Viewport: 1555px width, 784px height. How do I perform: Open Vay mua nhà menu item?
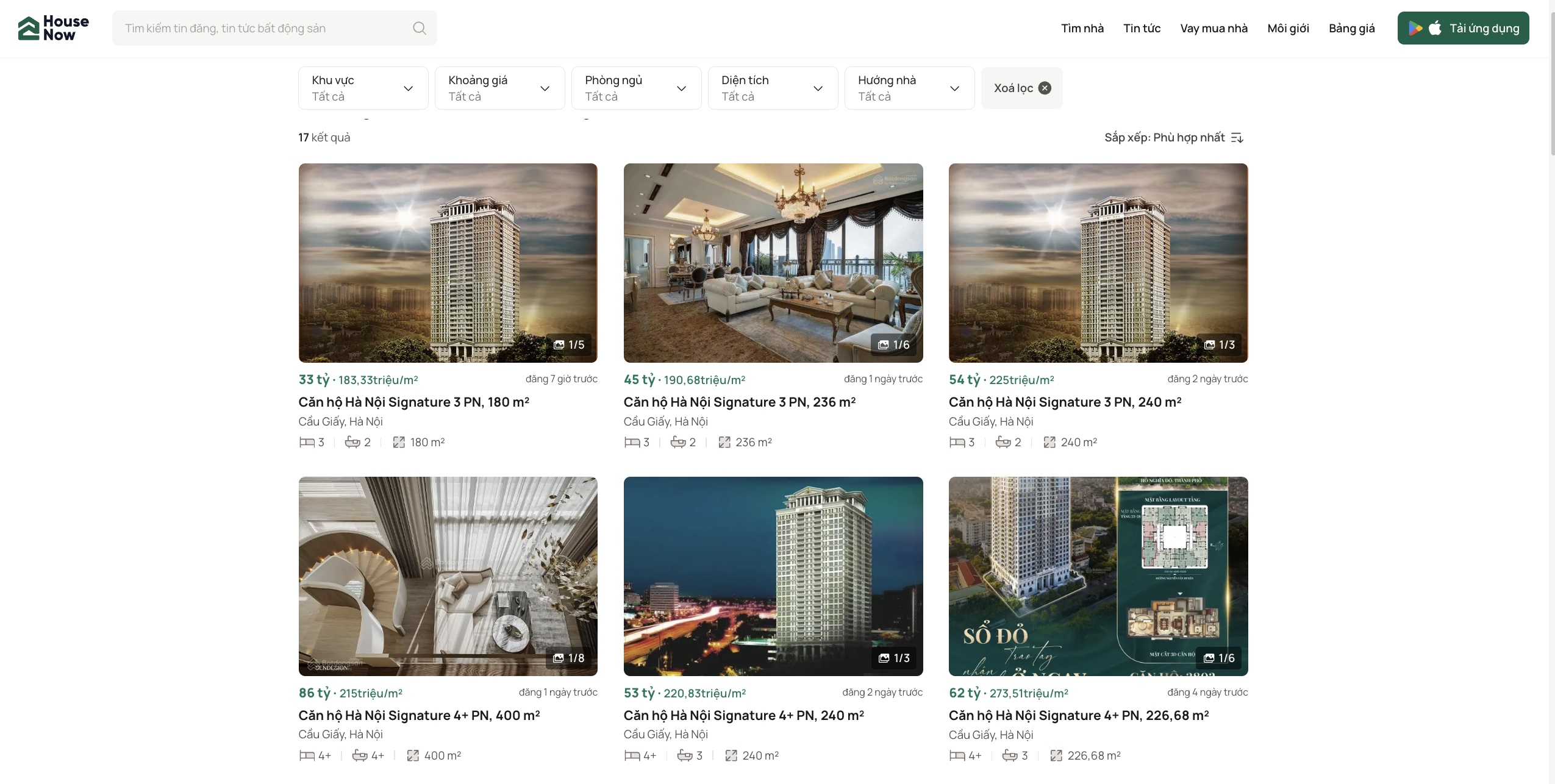pyautogui.click(x=1214, y=28)
